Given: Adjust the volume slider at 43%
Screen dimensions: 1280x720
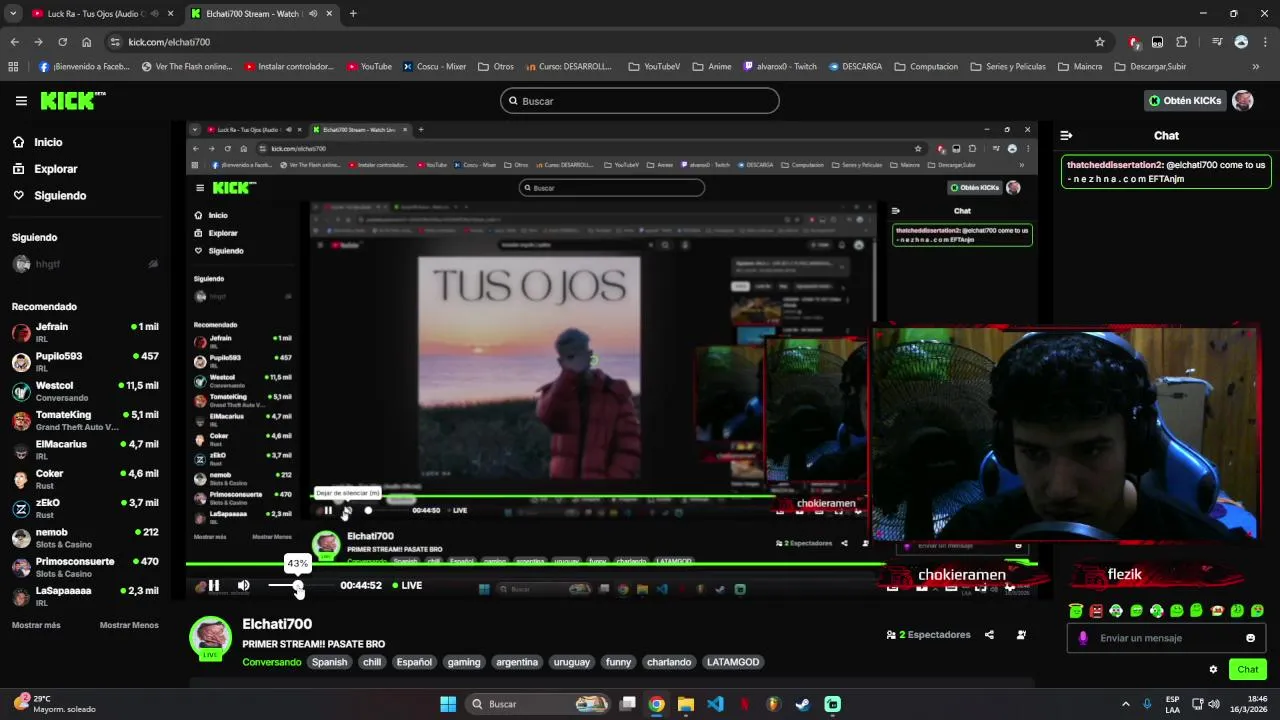Looking at the screenshot, I should point(297,585).
